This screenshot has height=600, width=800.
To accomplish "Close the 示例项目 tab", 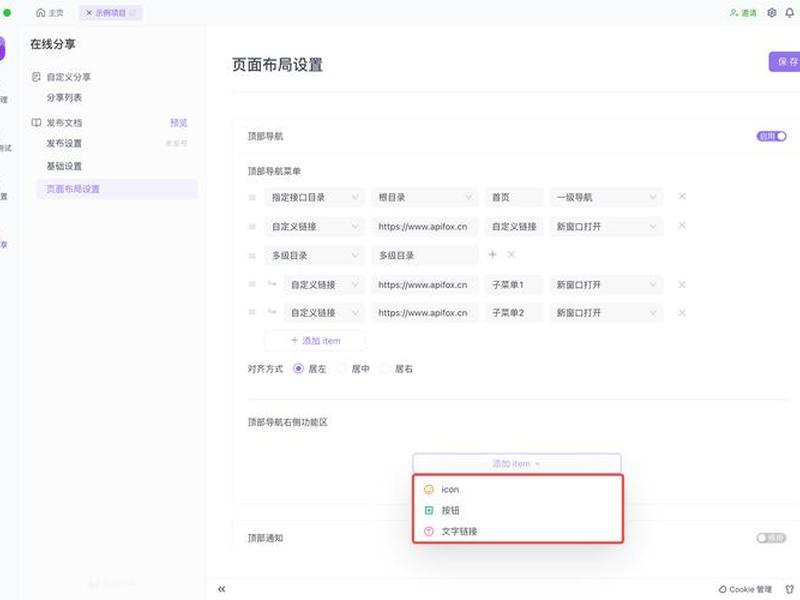I will tap(89, 13).
